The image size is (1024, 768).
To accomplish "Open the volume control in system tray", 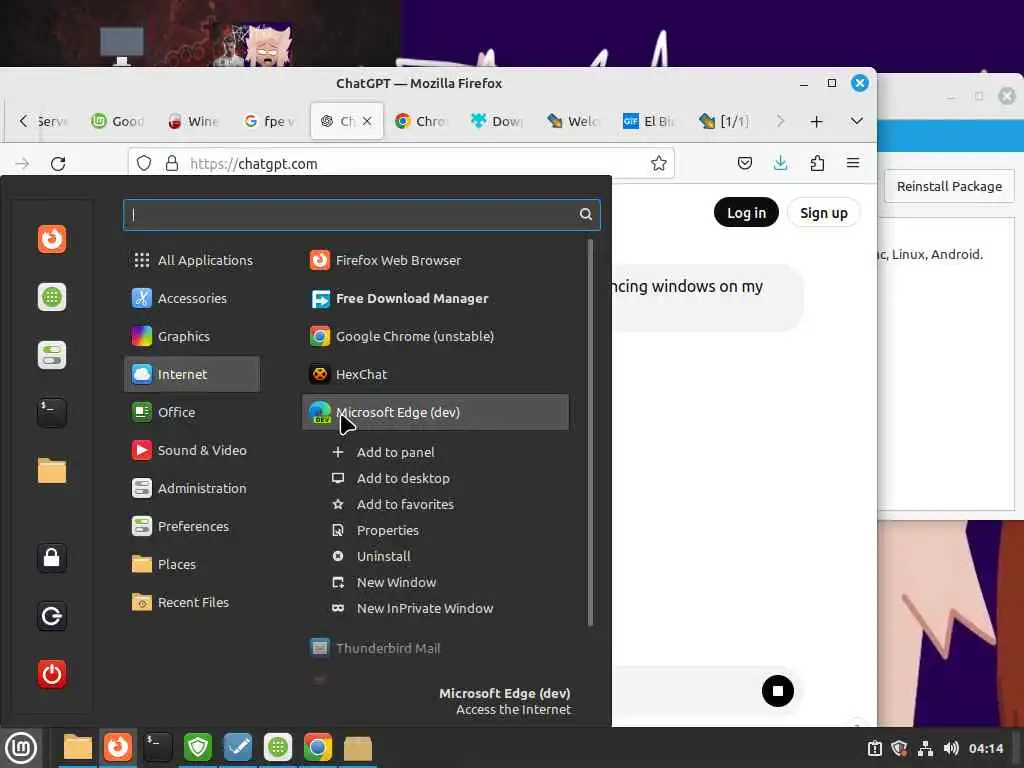I will click(x=951, y=748).
